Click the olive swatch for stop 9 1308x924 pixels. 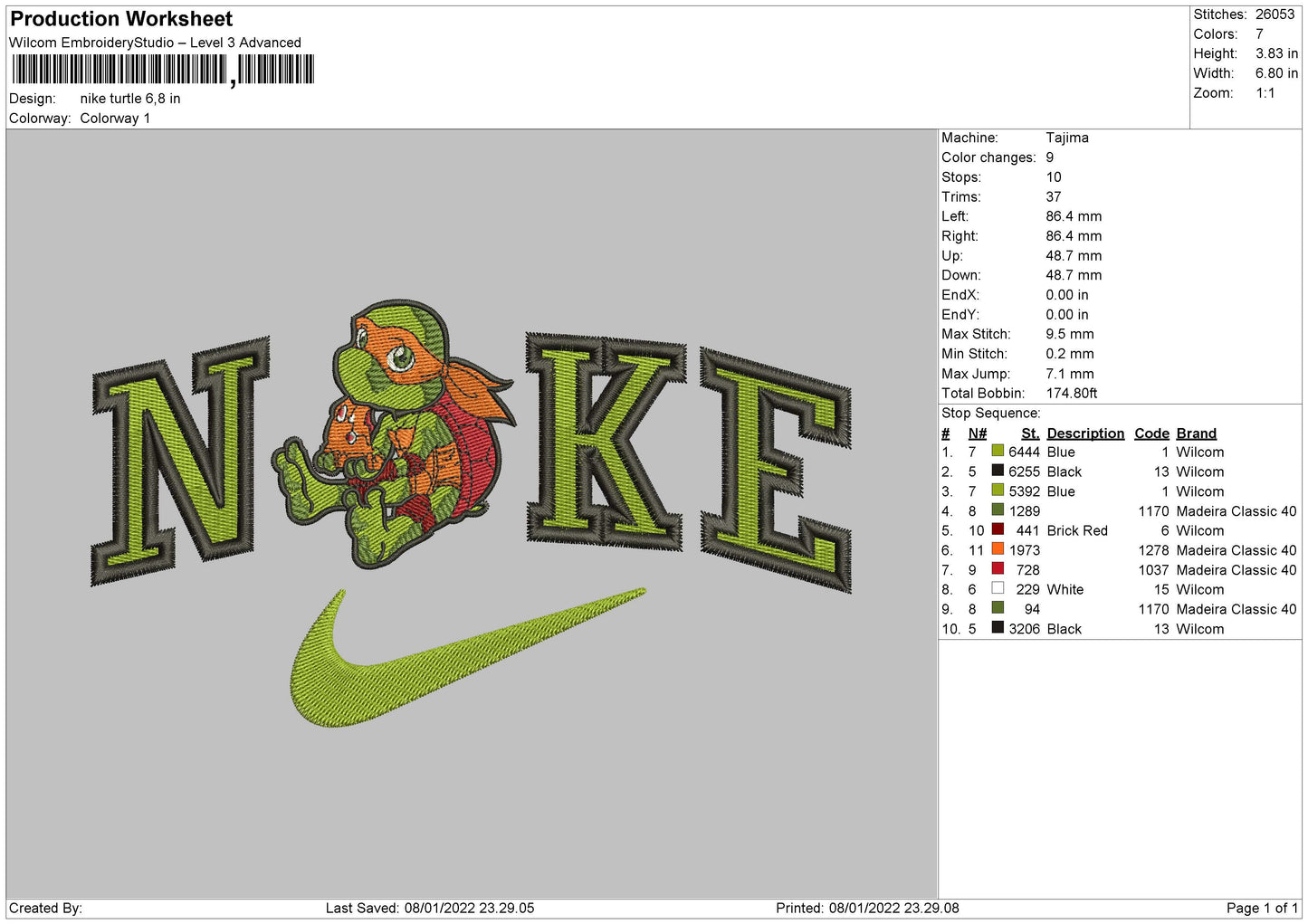tap(998, 608)
